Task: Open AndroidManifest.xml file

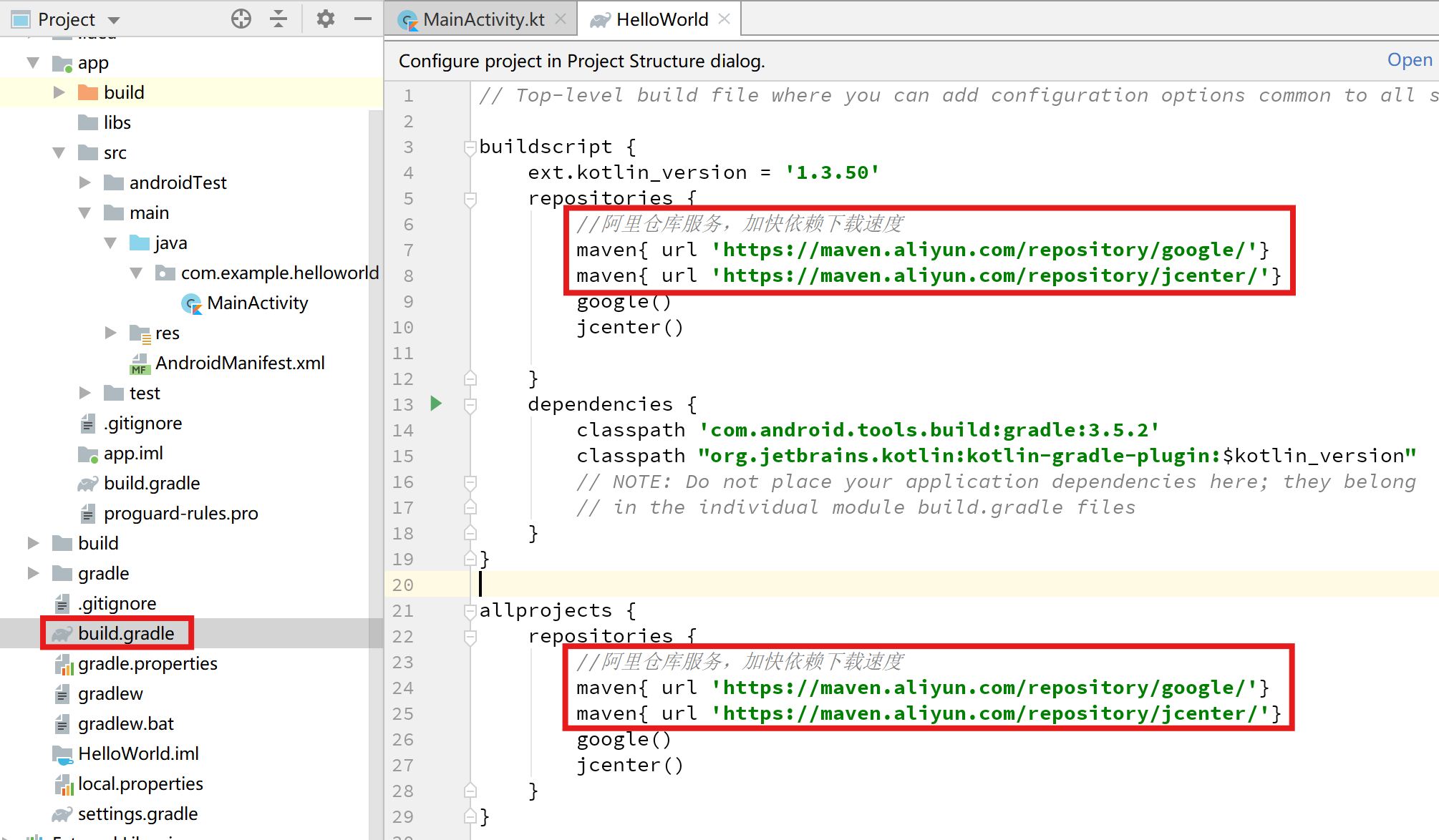Action: coord(240,363)
